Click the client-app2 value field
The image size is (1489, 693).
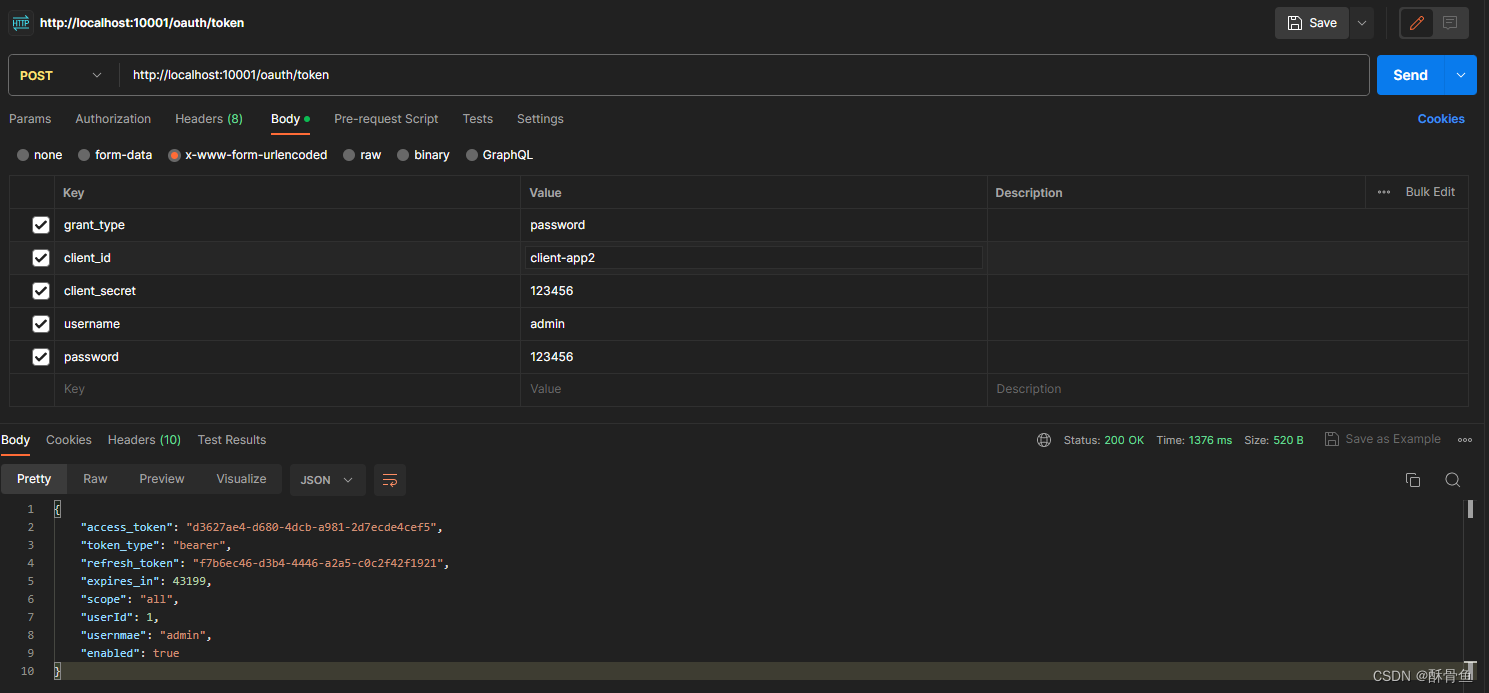754,258
